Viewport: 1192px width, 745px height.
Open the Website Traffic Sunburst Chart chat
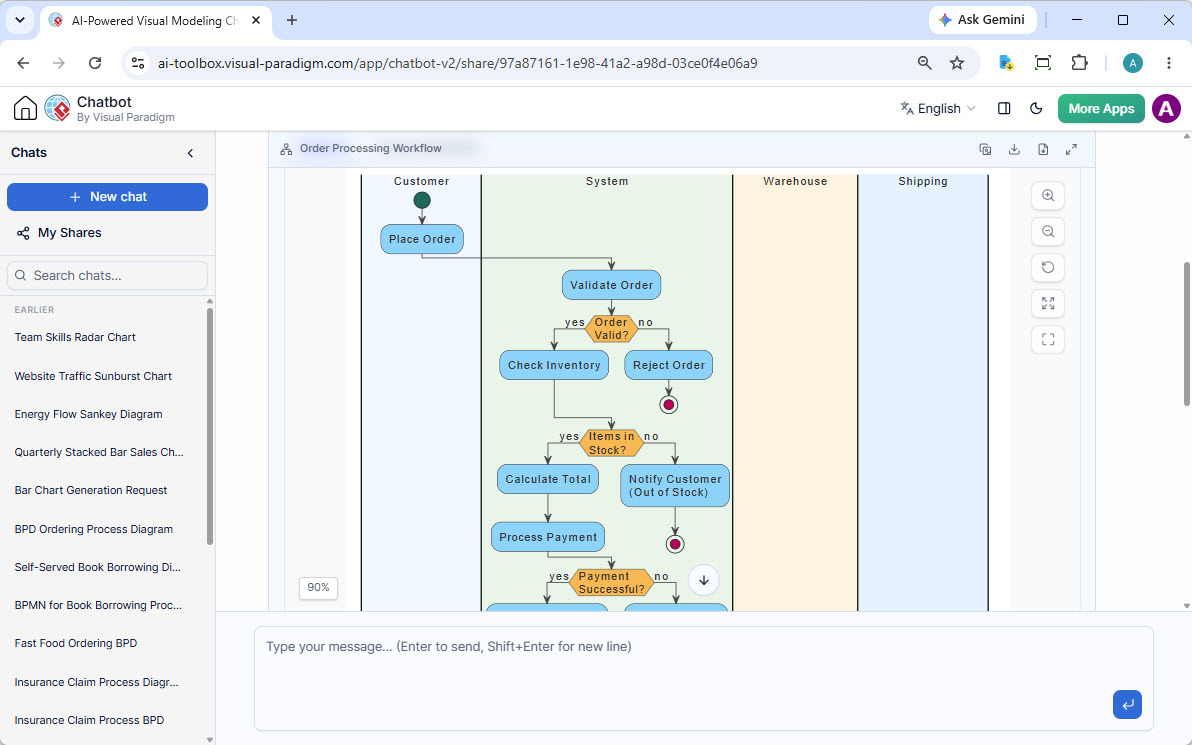(93, 376)
